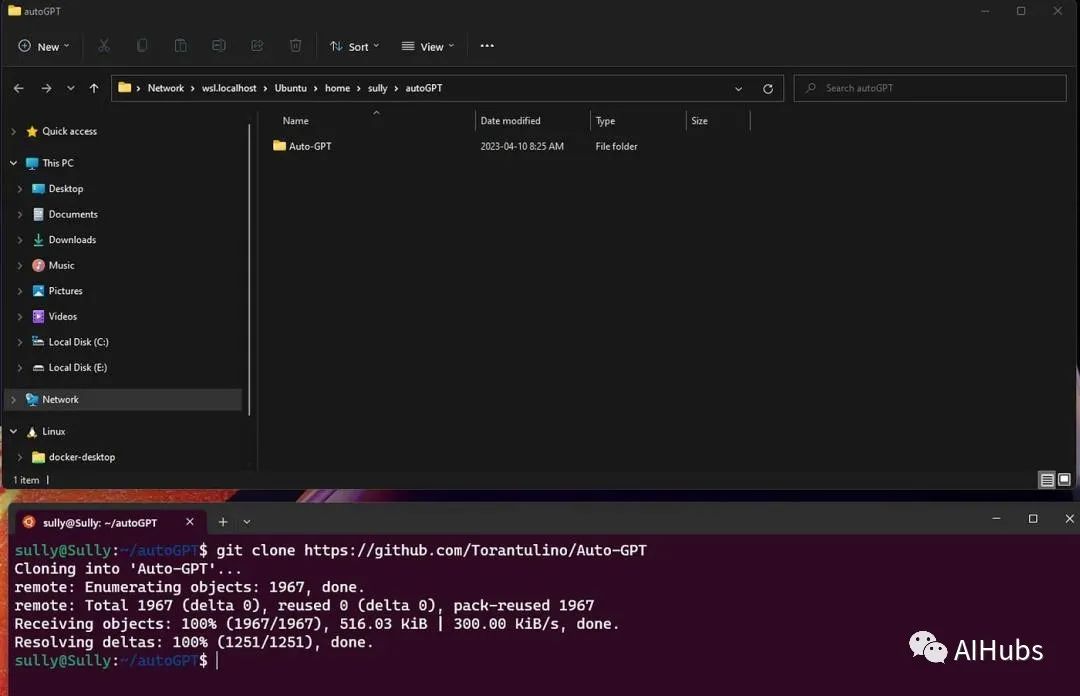Open Pictures in the sidebar
Screen dimensions: 1080x696
[x=65, y=291]
